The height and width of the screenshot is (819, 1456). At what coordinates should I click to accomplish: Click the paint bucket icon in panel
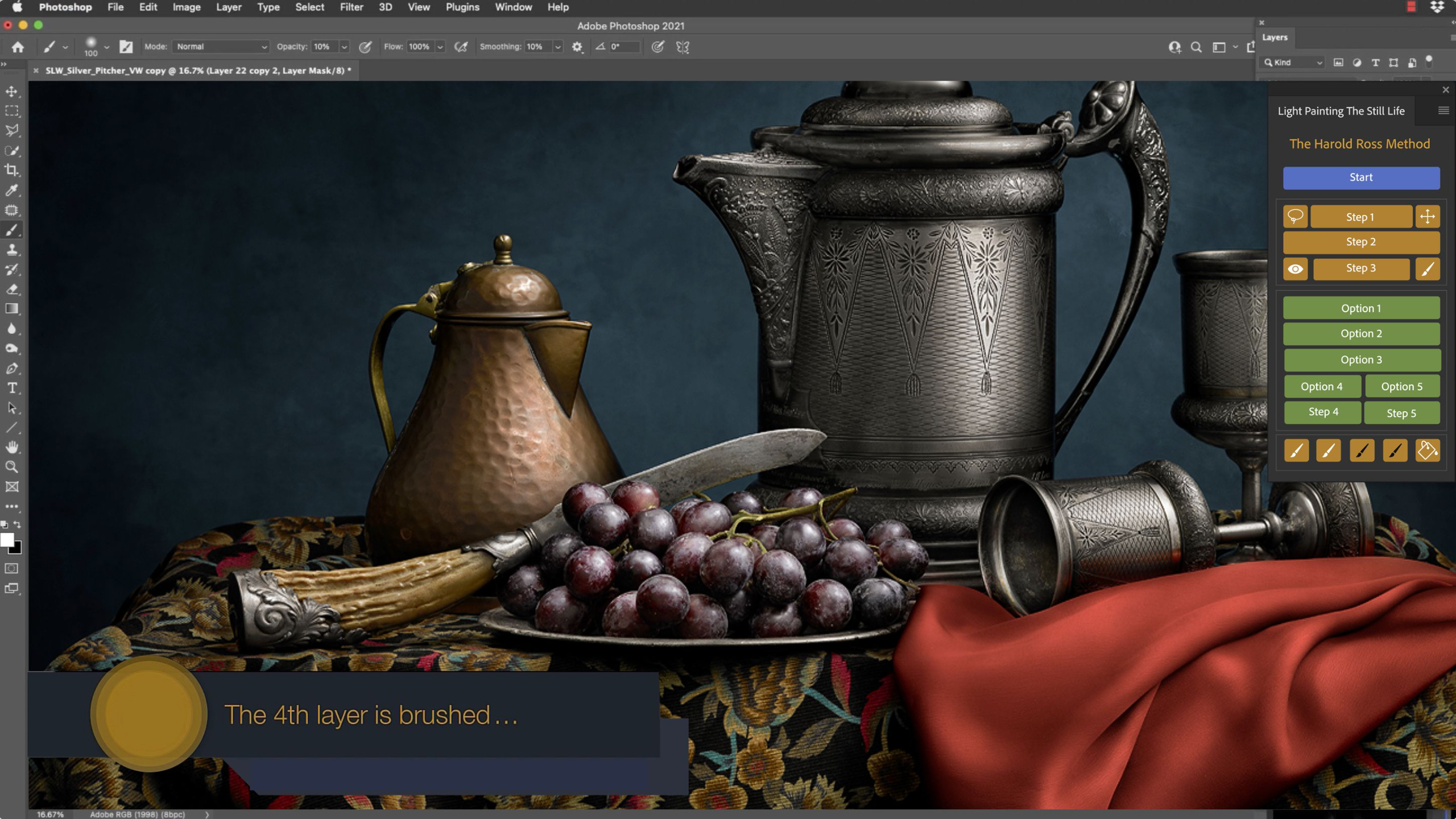[1427, 450]
